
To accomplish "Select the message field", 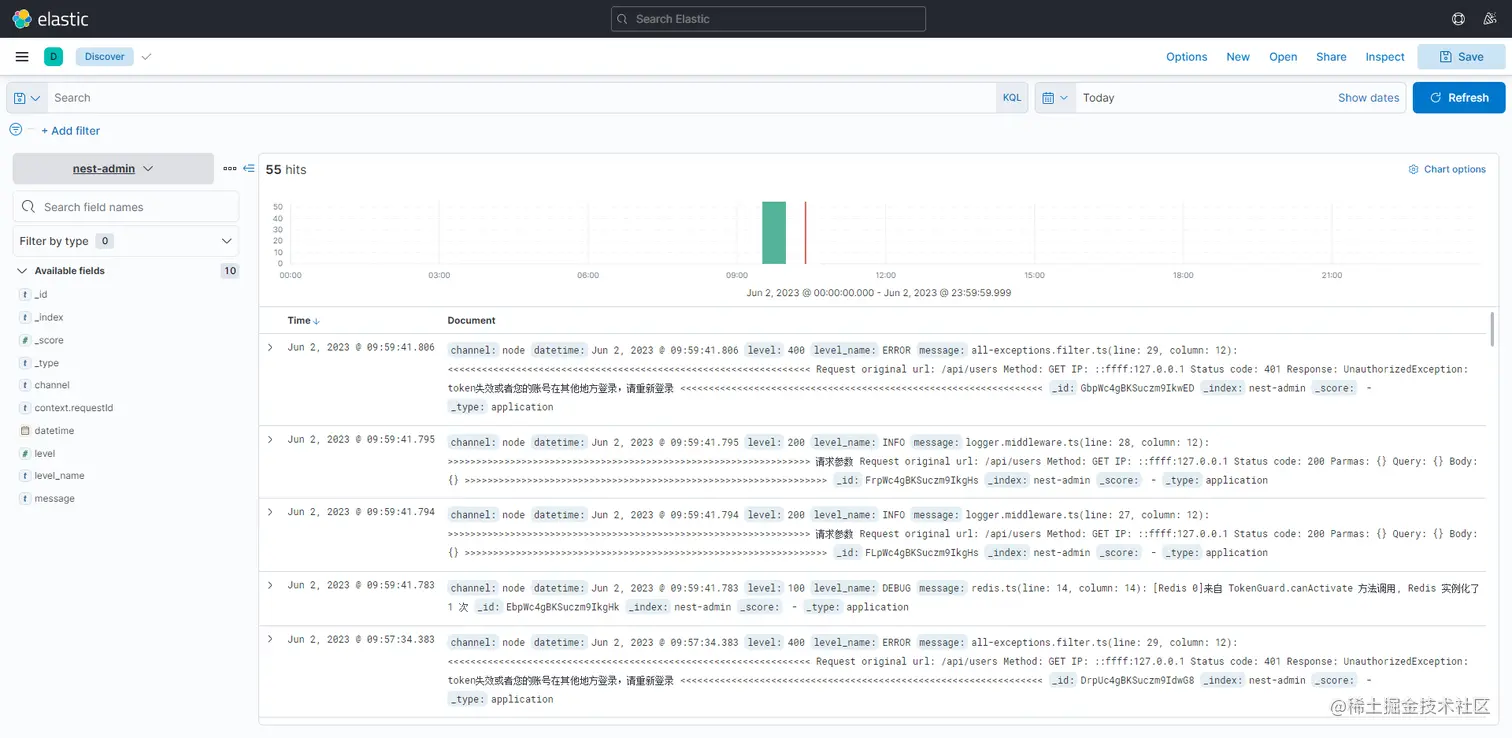I will 54,499.
